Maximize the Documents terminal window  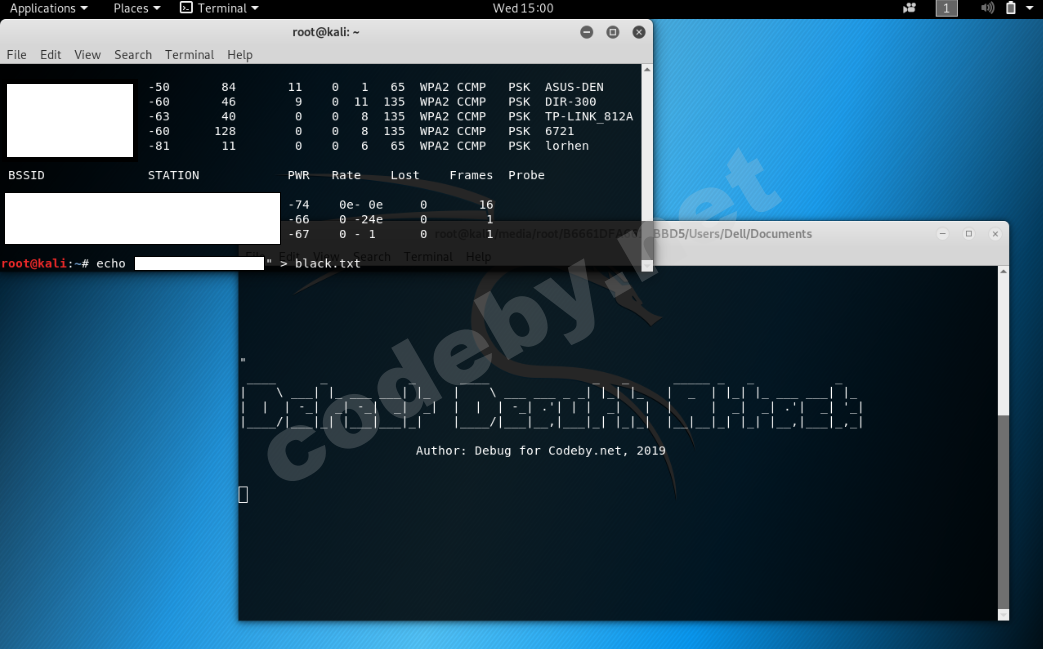point(968,233)
